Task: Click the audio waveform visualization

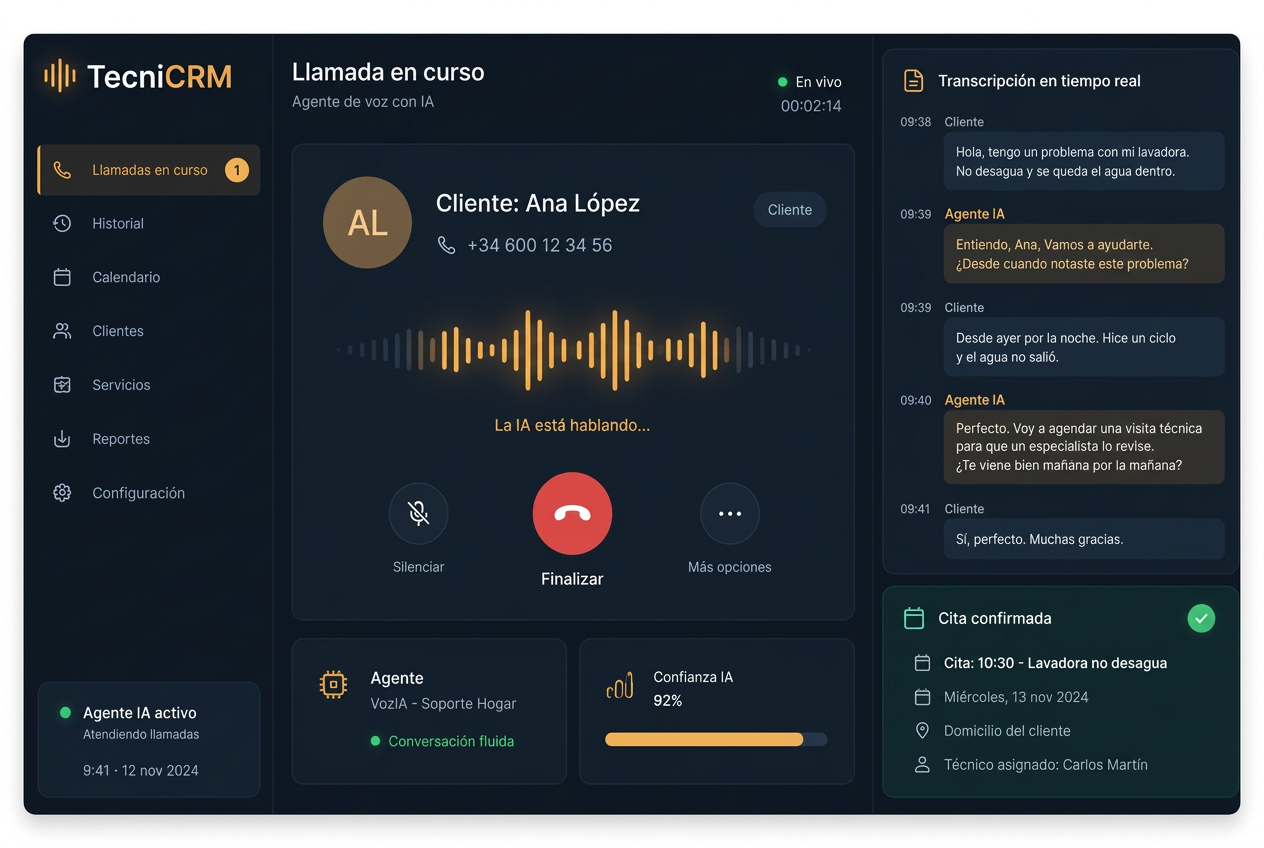Action: [573, 350]
